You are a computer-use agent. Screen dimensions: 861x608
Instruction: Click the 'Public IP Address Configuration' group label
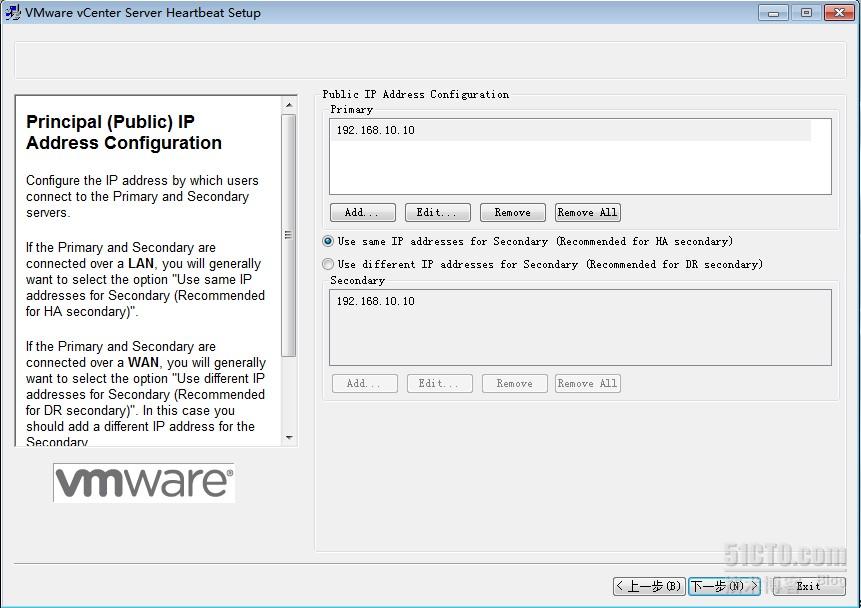coord(415,94)
